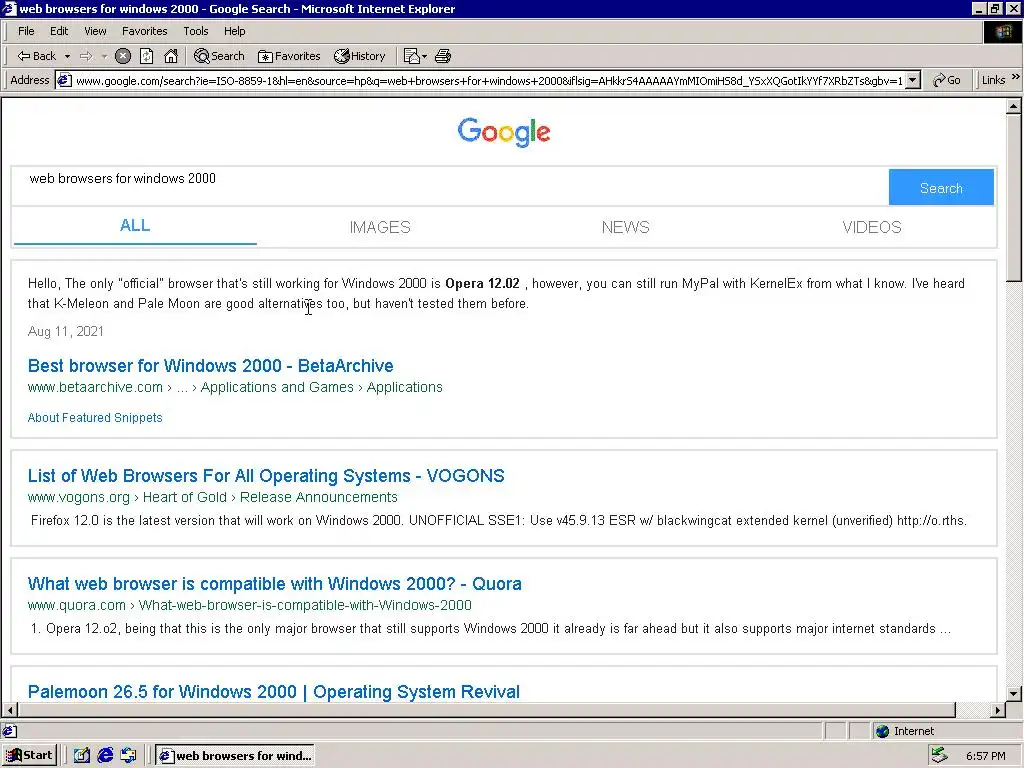Select the ALL results tab
This screenshot has height=768, width=1024.
(135, 226)
